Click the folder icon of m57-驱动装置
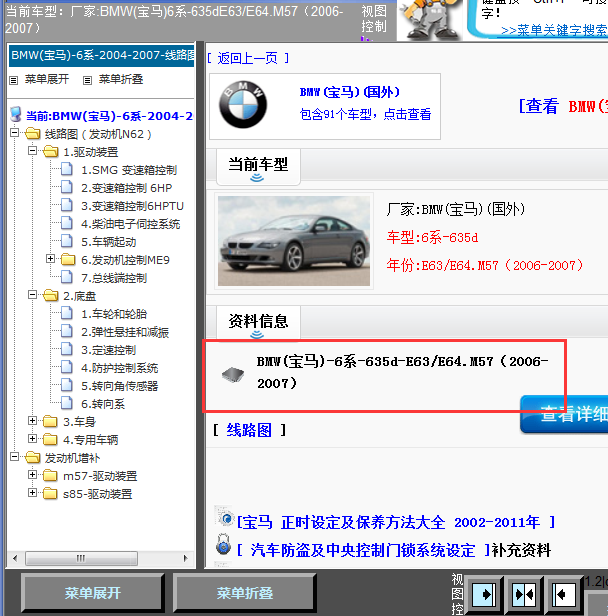608x616 pixels. pyautogui.click(x=50, y=475)
